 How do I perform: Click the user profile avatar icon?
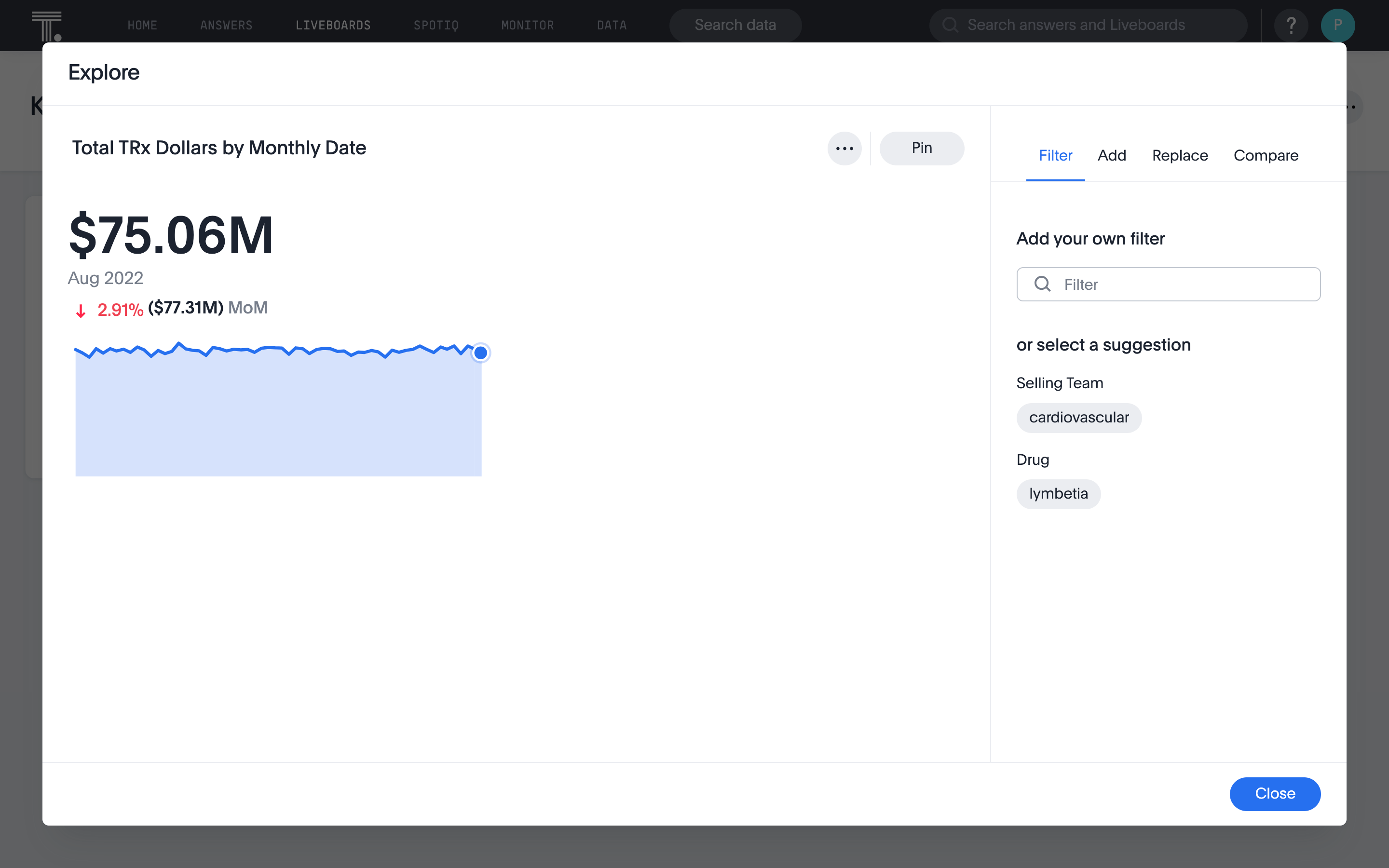tap(1337, 24)
